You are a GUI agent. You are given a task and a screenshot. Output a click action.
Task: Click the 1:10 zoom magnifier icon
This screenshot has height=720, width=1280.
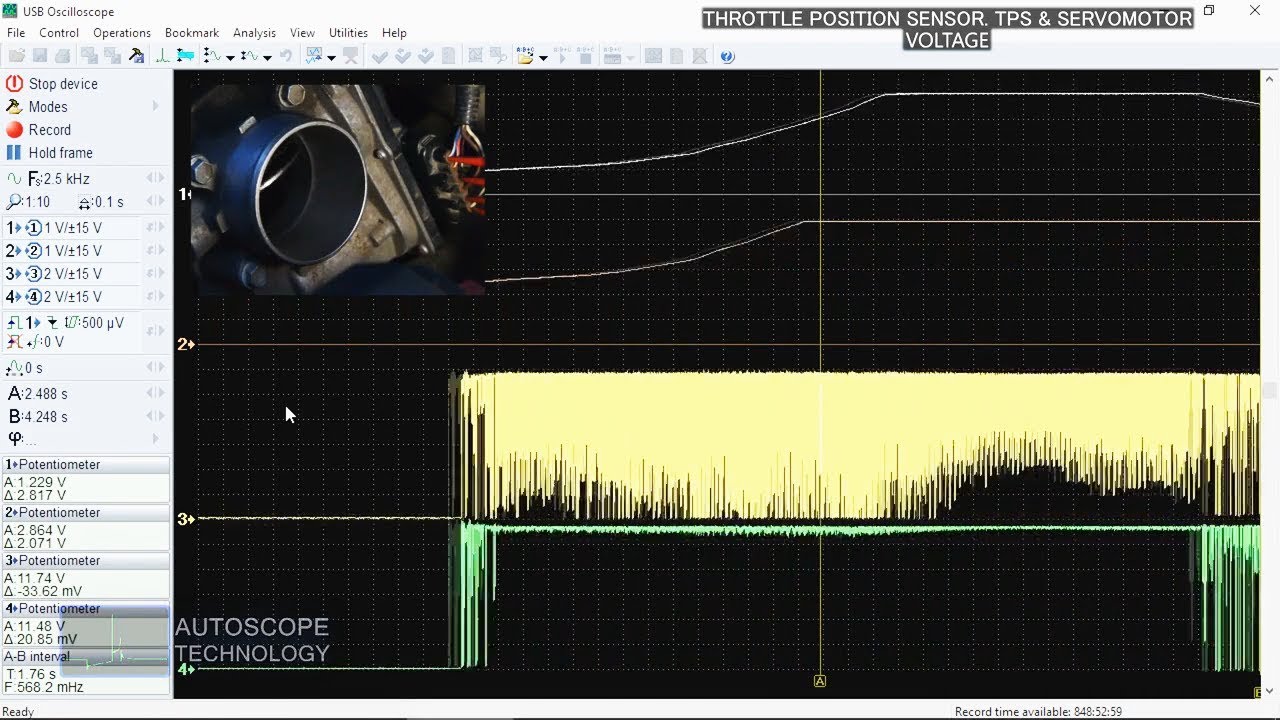[x=14, y=202]
